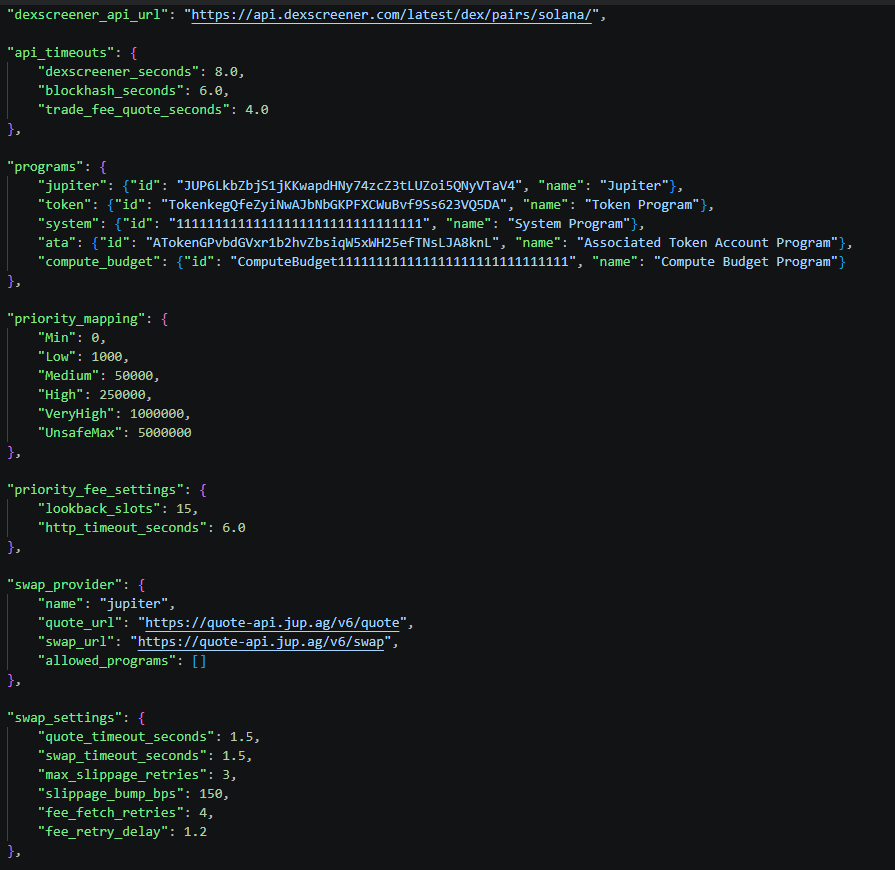Viewport: 895px width, 870px height.
Task: Click the Jupiter program id string JUP6Lkb...
Action: point(349,186)
